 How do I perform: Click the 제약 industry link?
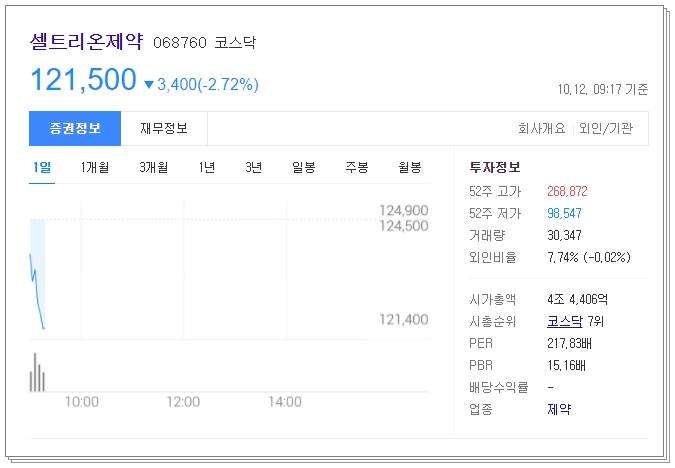559,409
